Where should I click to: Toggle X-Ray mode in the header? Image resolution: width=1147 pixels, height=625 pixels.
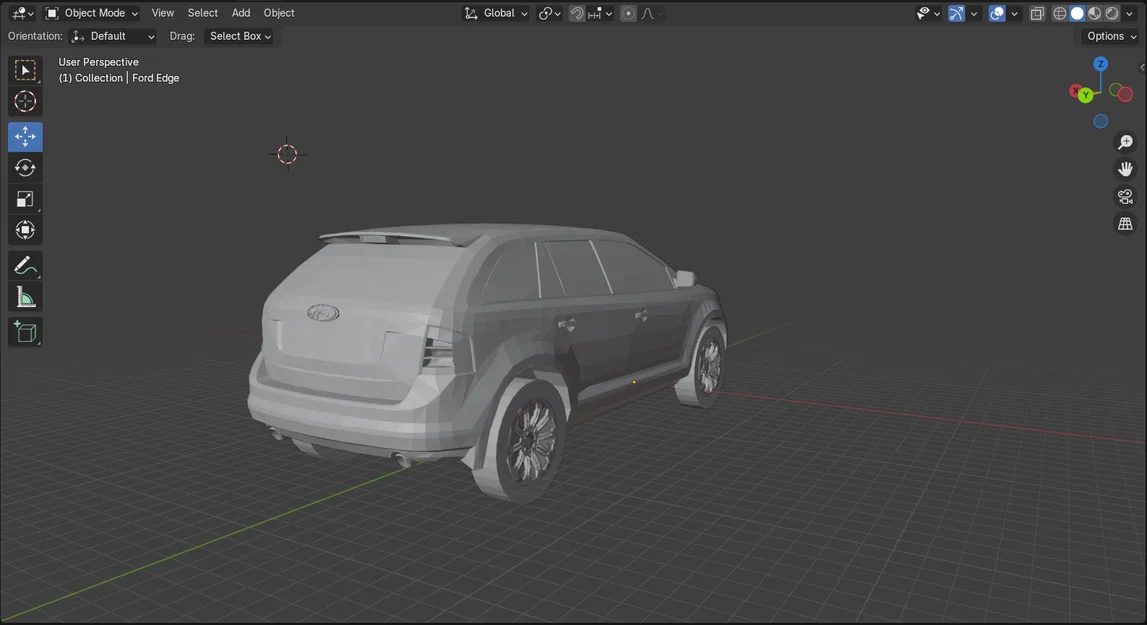[x=1037, y=13]
